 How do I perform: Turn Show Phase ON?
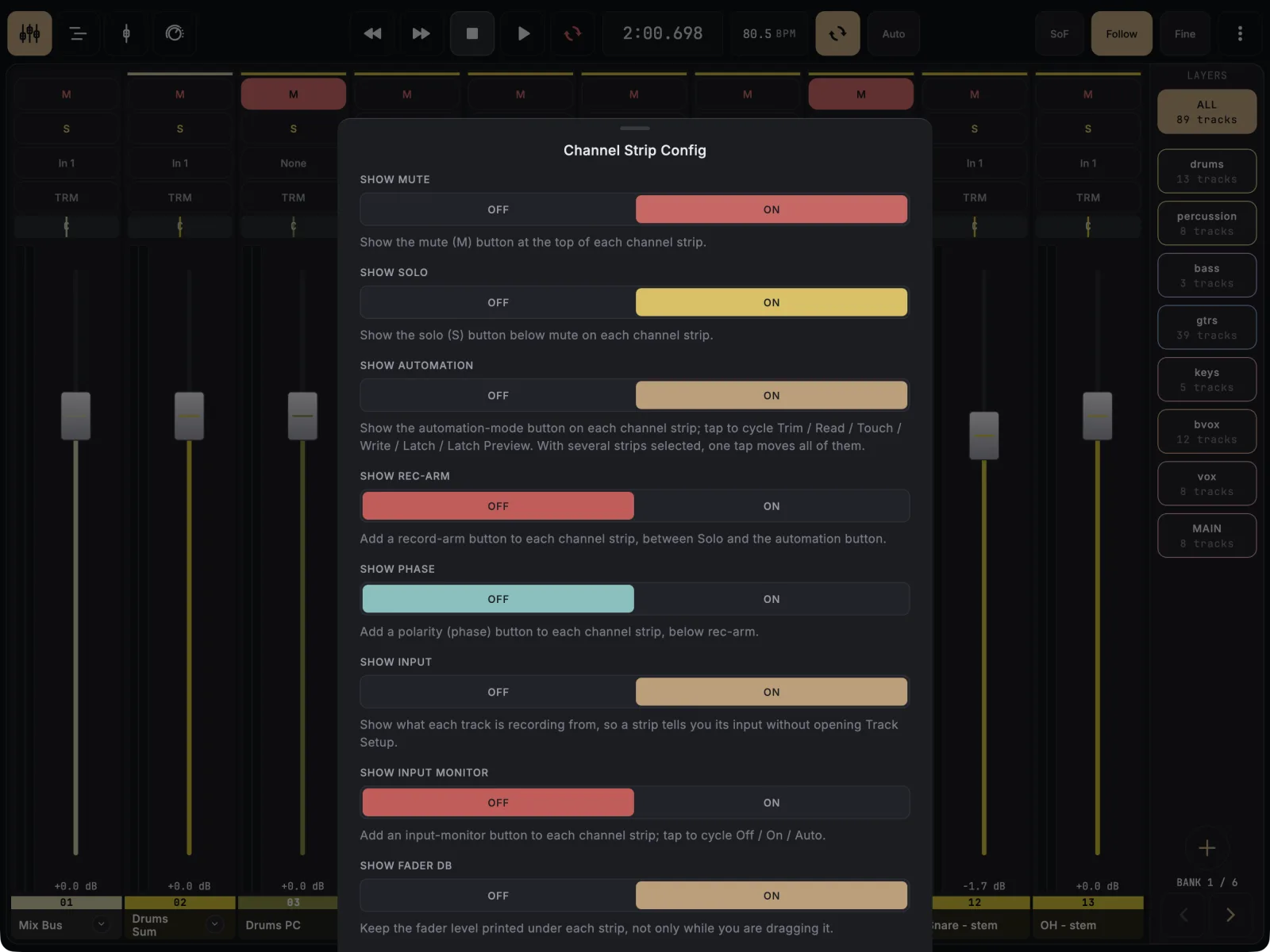tap(772, 599)
